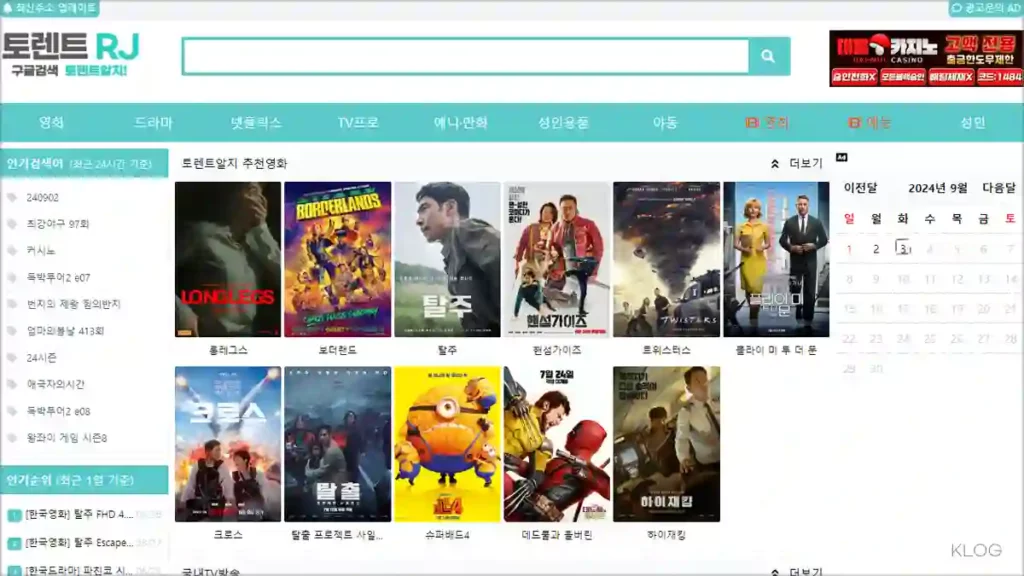Click the double-chevron icon beside 더보기

click(x=775, y=163)
